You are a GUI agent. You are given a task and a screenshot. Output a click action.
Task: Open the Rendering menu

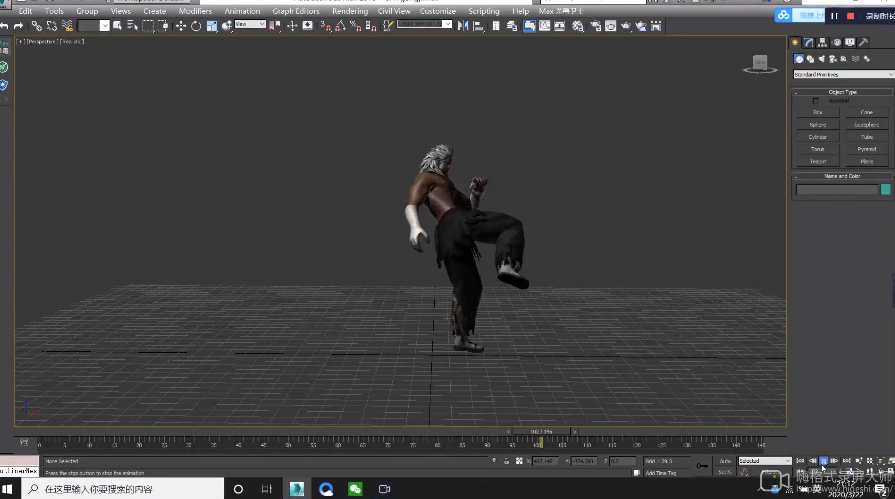[350, 11]
